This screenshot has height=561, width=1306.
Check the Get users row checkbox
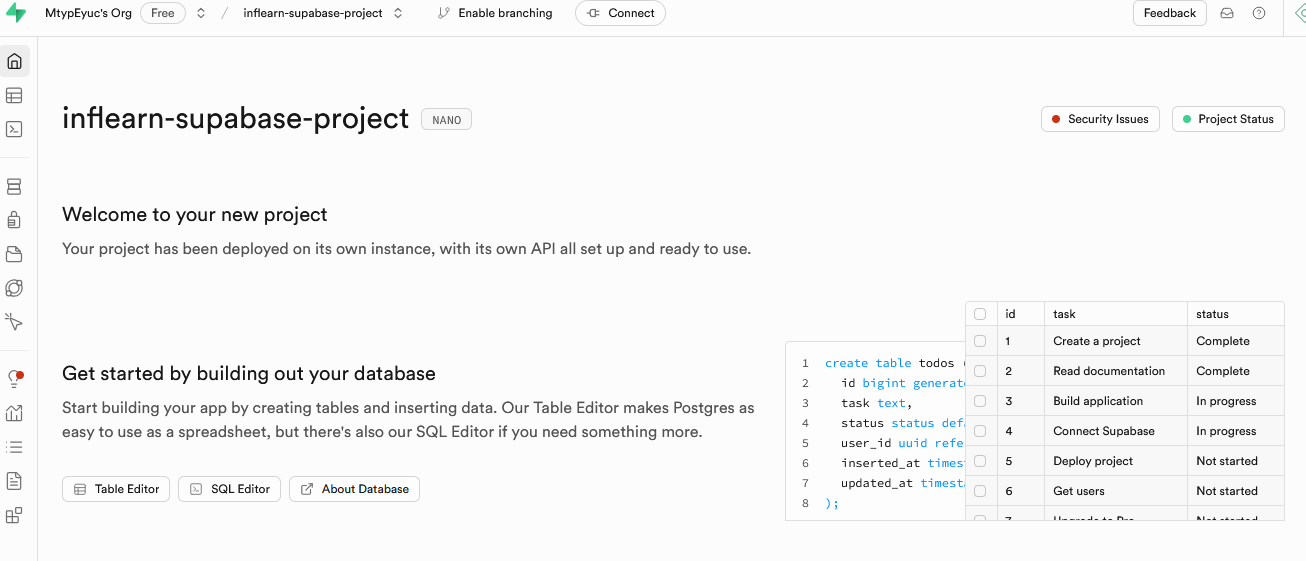pos(980,491)
